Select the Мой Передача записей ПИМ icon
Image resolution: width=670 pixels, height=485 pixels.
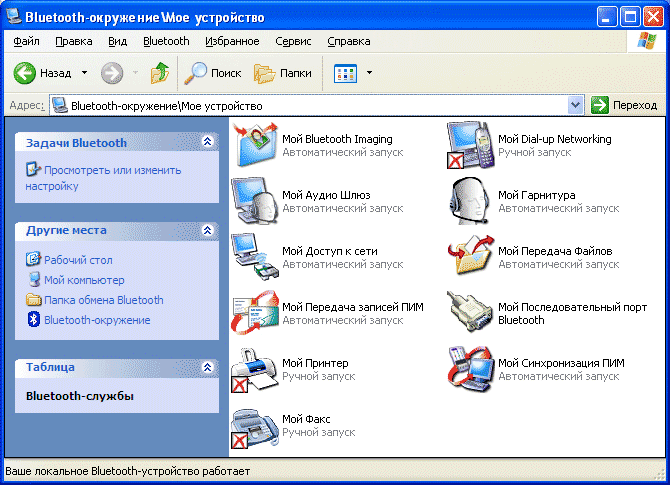255,312
